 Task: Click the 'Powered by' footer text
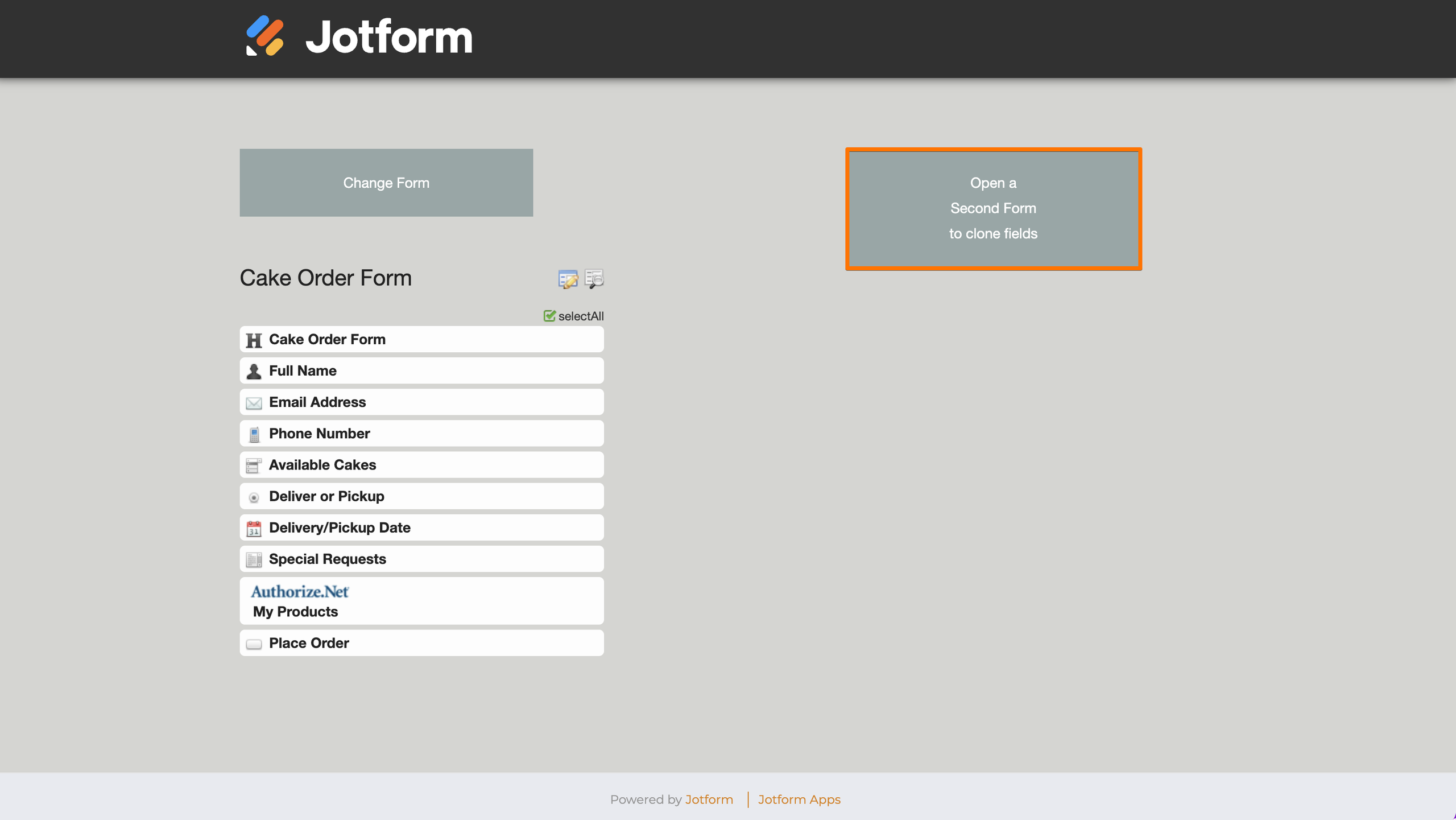pyautogui.click(x=646, y=800)
